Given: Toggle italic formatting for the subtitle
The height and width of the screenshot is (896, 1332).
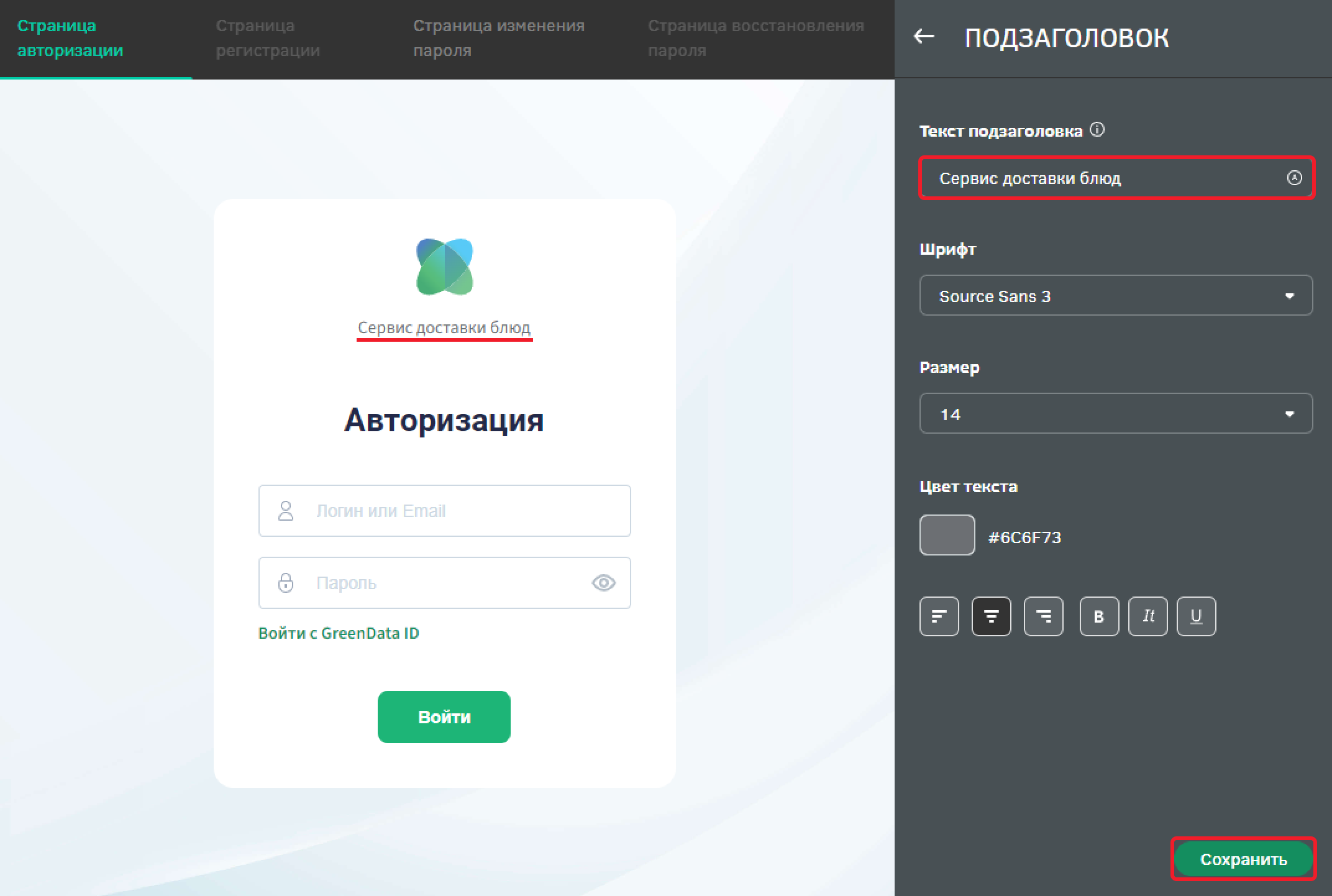Looking at the screenshot, I should pyautogui.click(x=1147, y=616).
